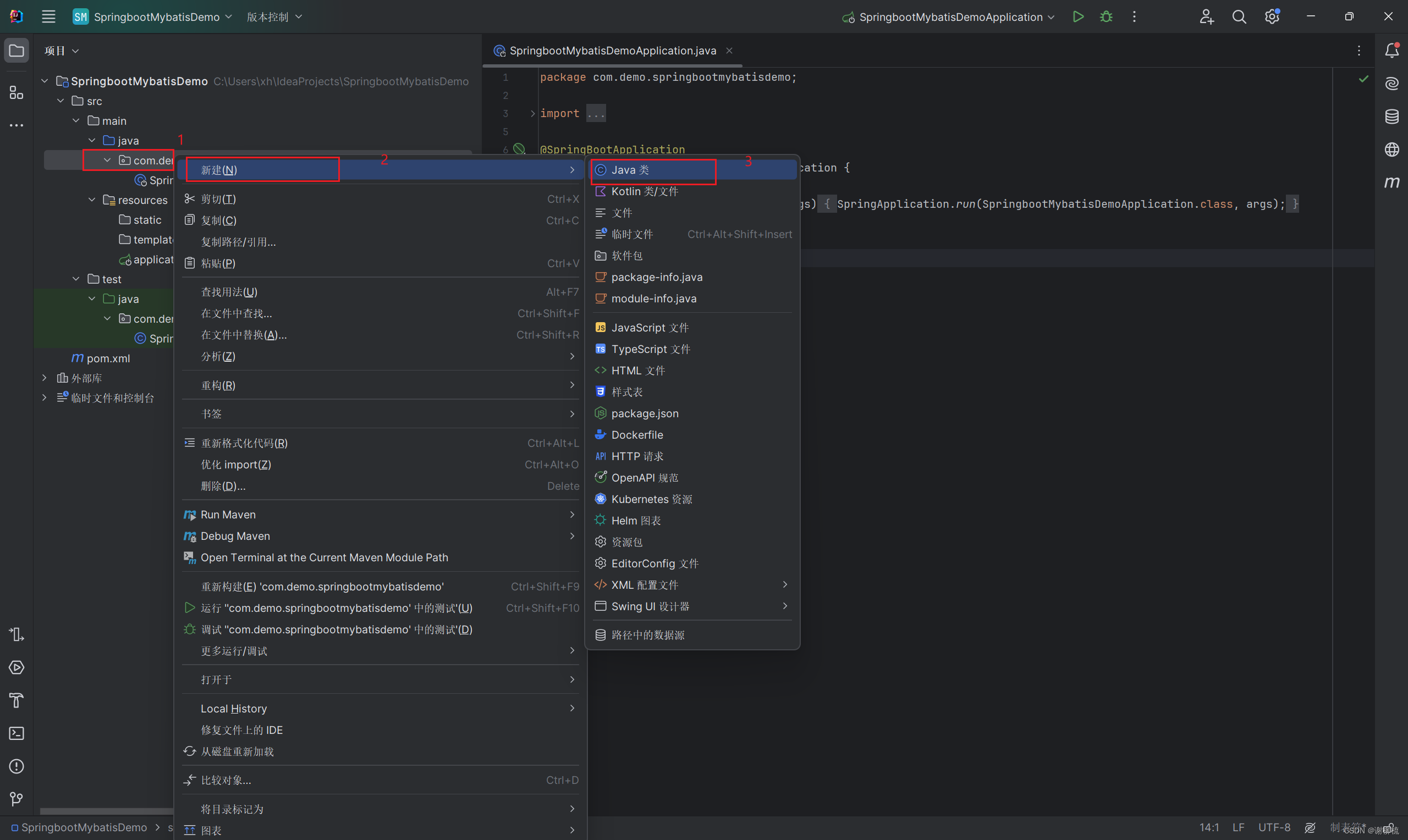Open the notifications bell icon

[1391, 51]
